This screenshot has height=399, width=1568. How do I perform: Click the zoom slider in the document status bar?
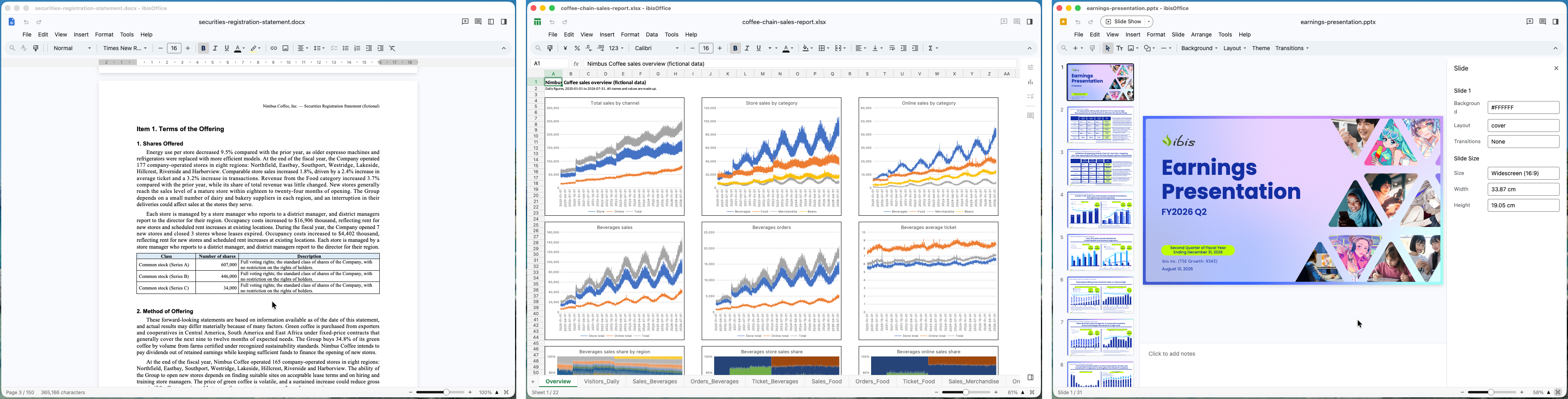pyautogui.click(x=441, y=393)
